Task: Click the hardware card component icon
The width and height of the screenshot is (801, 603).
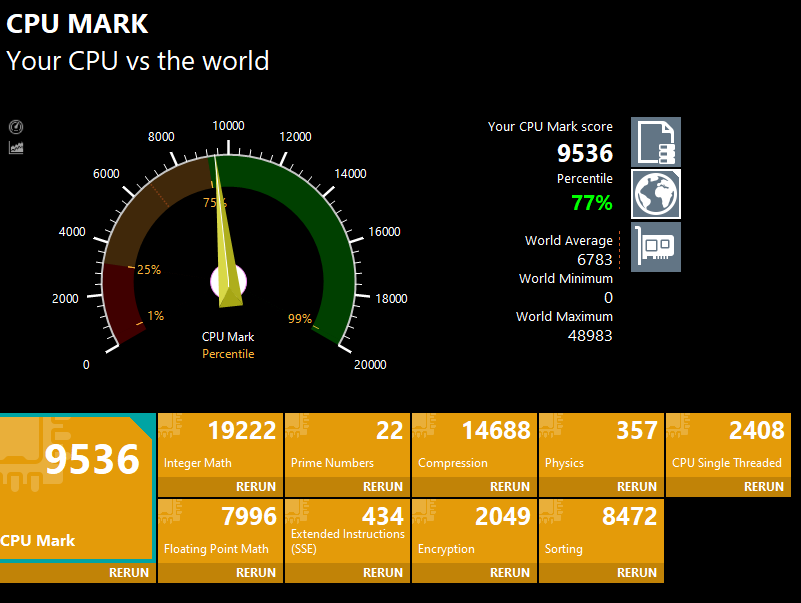Action: tap(656, 246)
